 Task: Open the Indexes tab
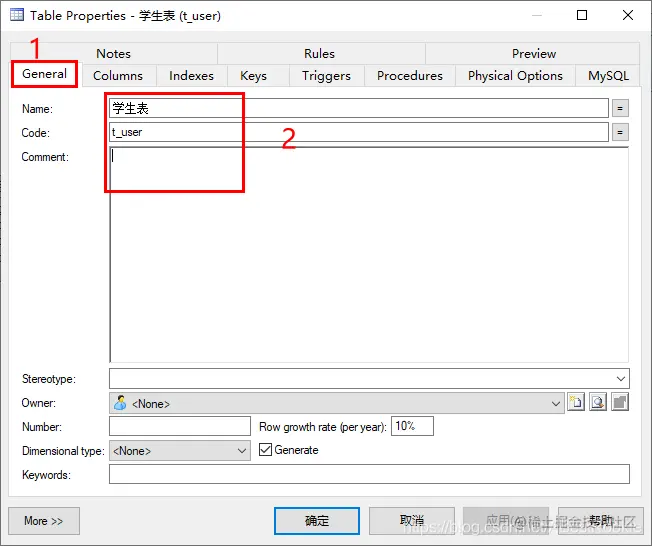(x=191, y=76)
